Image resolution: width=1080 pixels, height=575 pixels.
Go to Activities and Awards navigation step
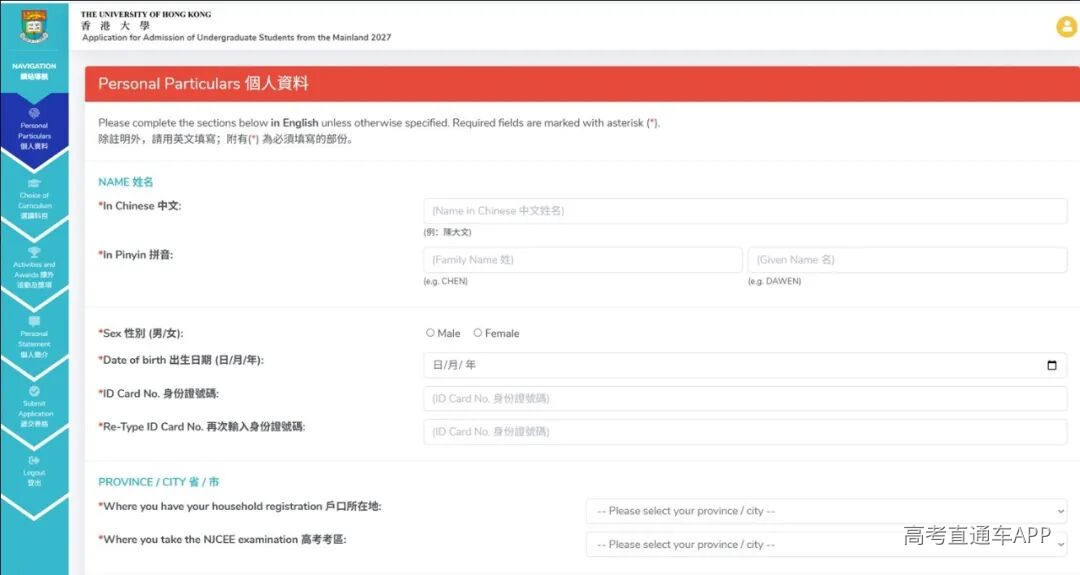(x=34, y=268)
